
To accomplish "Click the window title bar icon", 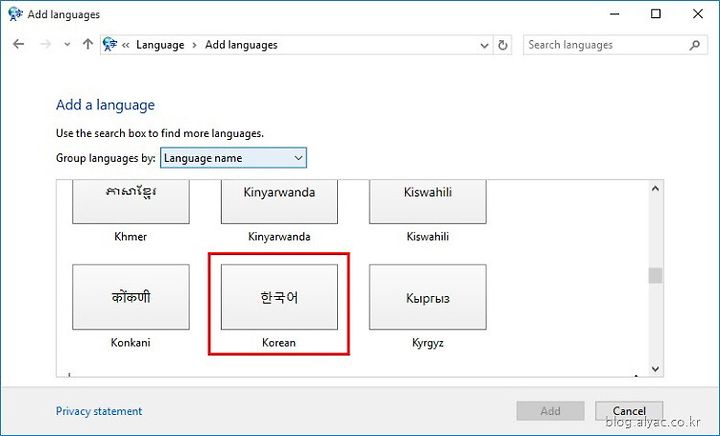I will [x=15, y=14].
